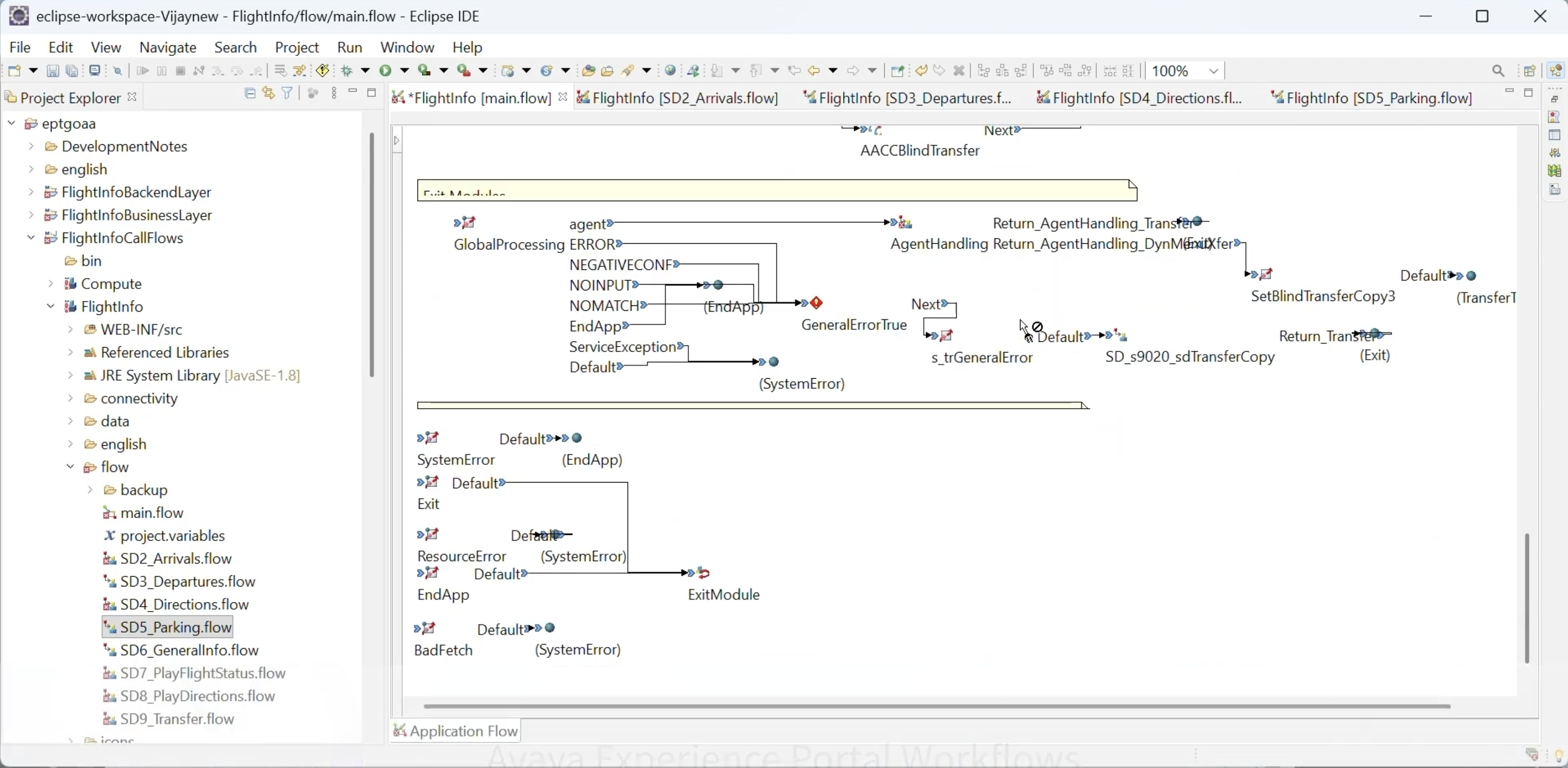
Task: Expand the JRE System Library node
Action: point(71,376)
